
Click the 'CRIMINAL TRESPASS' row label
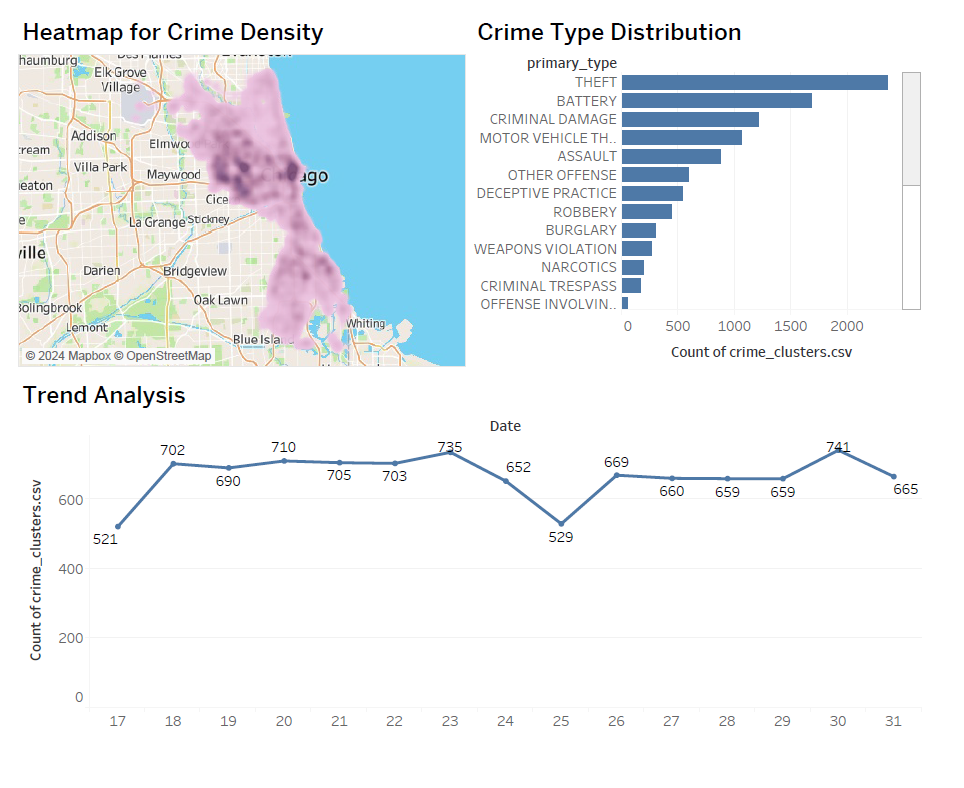click(x=548, y=286)
